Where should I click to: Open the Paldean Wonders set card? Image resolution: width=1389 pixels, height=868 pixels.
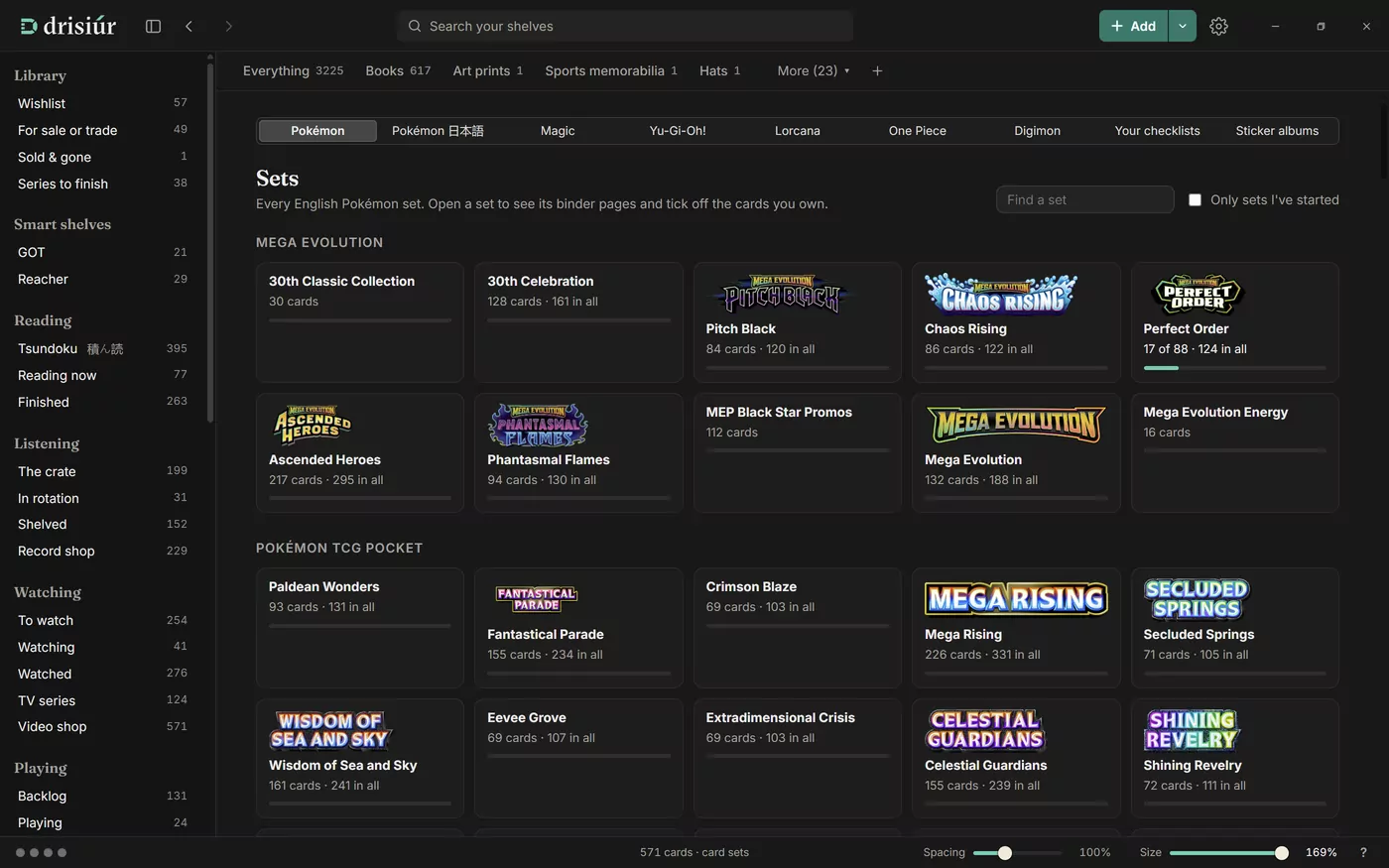[x=360, y=628]
